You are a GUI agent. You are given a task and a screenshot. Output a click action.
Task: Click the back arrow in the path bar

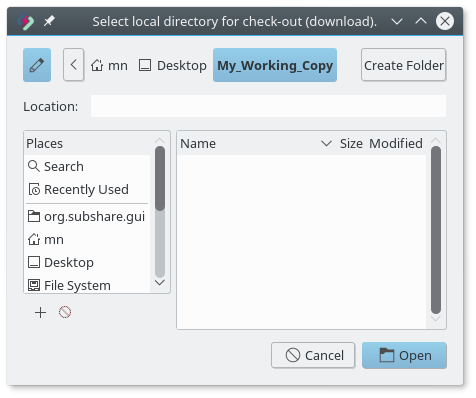[x=74, y=65]
